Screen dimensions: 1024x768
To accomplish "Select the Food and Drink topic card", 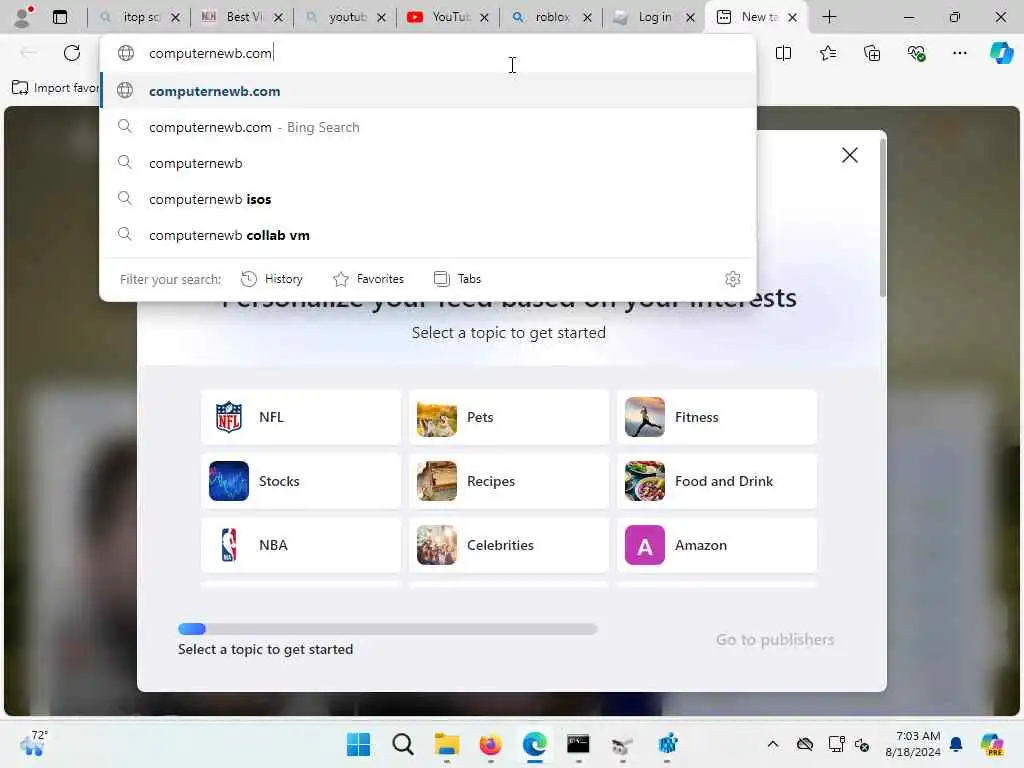I will pos(717,481).
